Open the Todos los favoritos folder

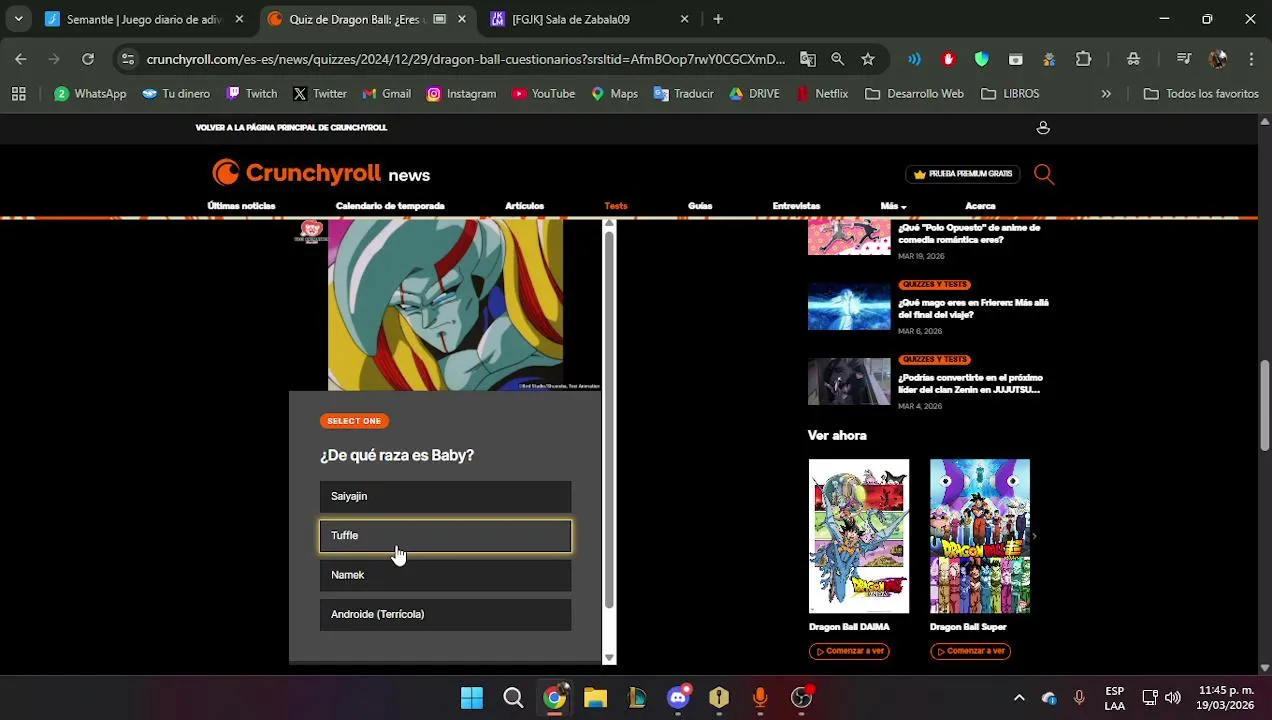pyautogui.click(x=1201, y=94)
